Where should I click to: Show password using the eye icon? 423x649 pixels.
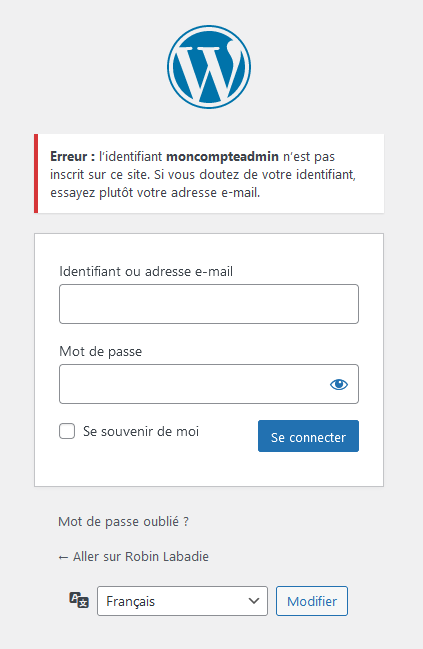tap(339, 385)
